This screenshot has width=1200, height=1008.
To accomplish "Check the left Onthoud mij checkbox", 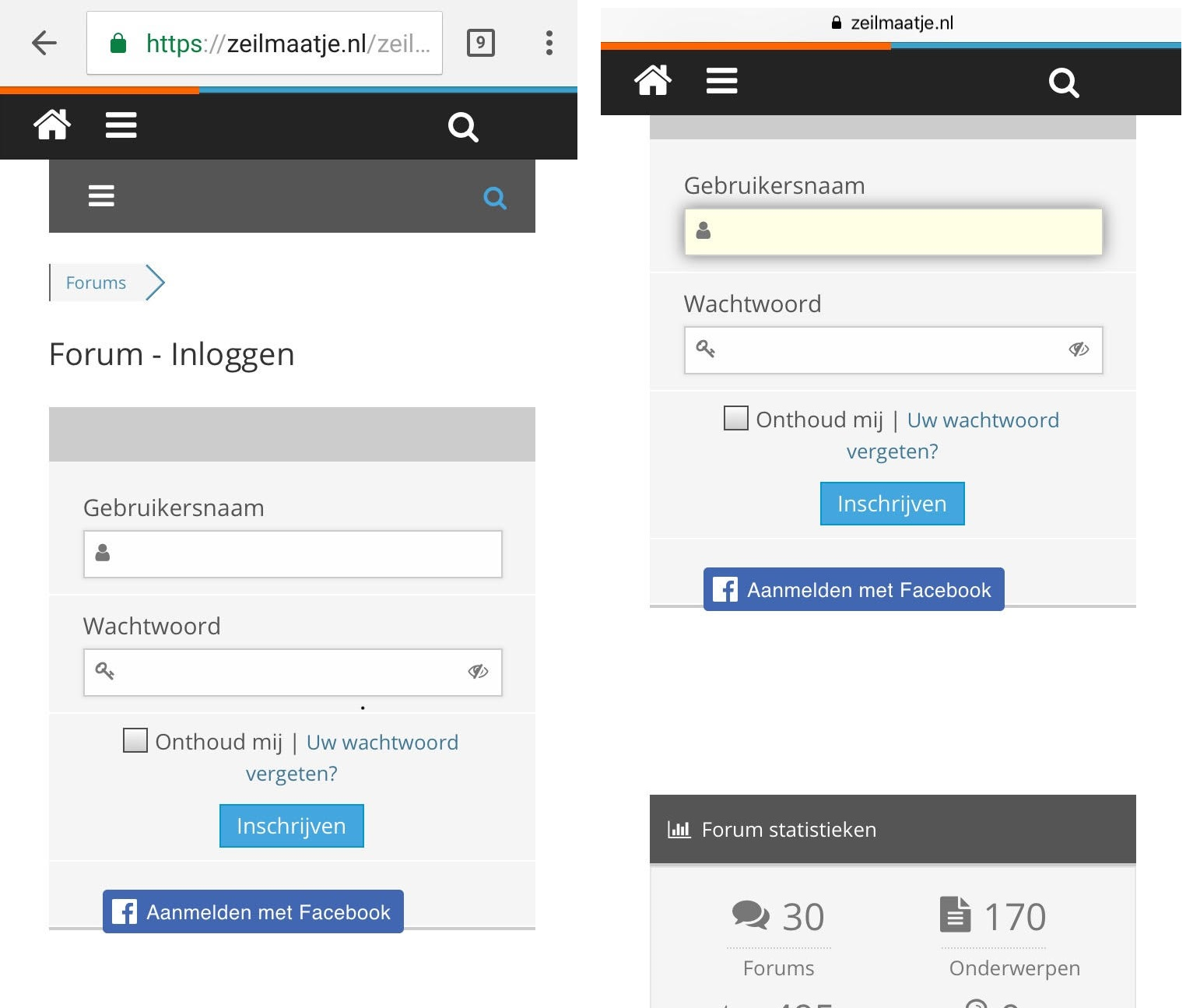I will [135, 740].
